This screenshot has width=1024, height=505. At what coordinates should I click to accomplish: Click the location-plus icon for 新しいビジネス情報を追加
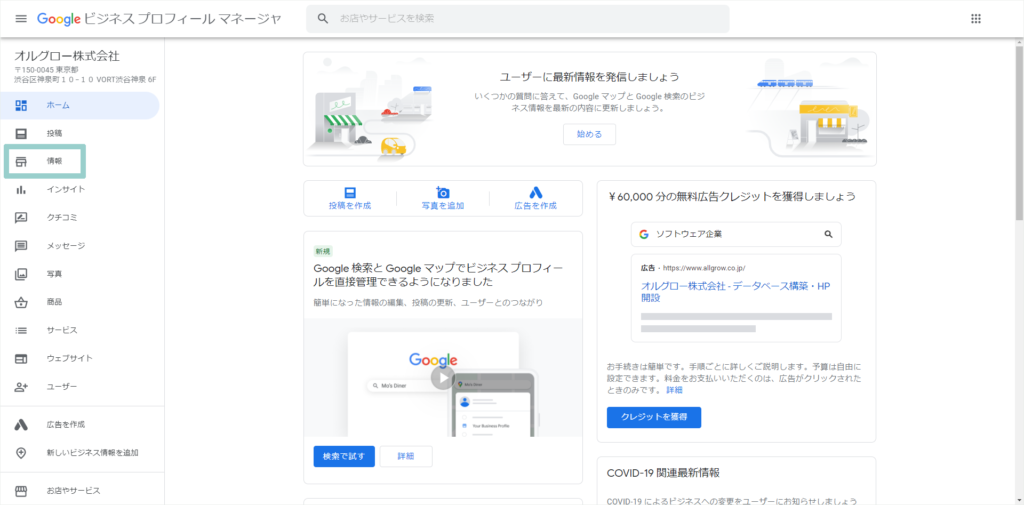(21, 453)
